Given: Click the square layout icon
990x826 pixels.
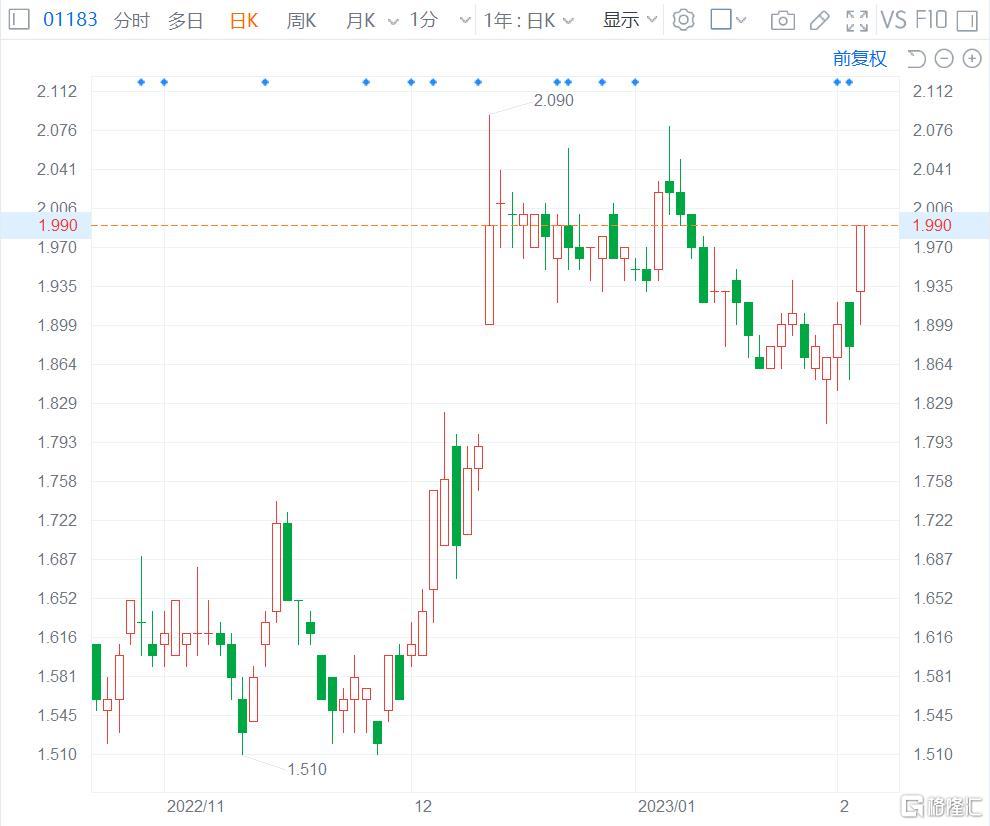Looking at the screenshot, I should pos(720,20).
